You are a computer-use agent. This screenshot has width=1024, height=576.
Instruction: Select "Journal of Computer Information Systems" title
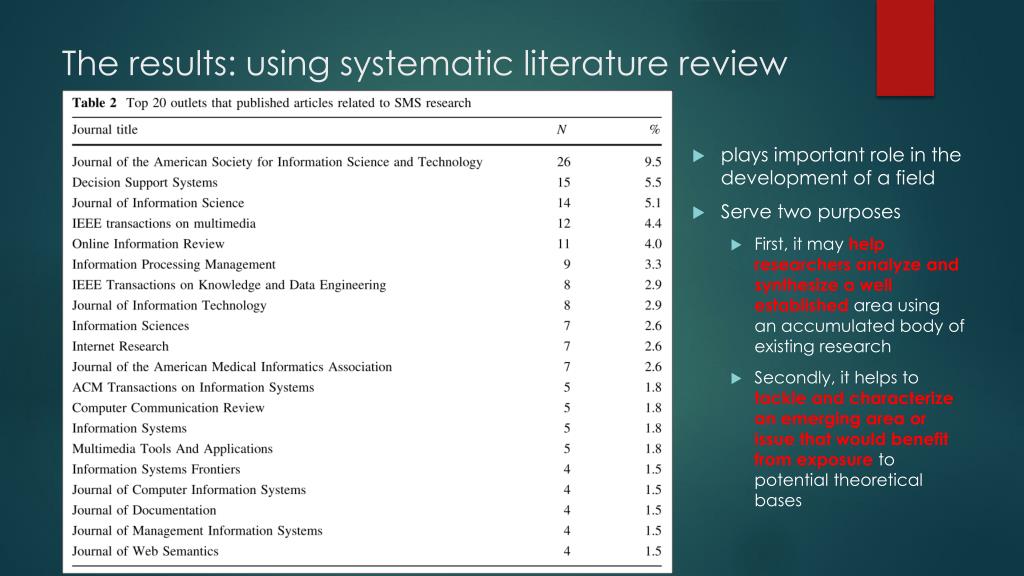click(189, 490)
